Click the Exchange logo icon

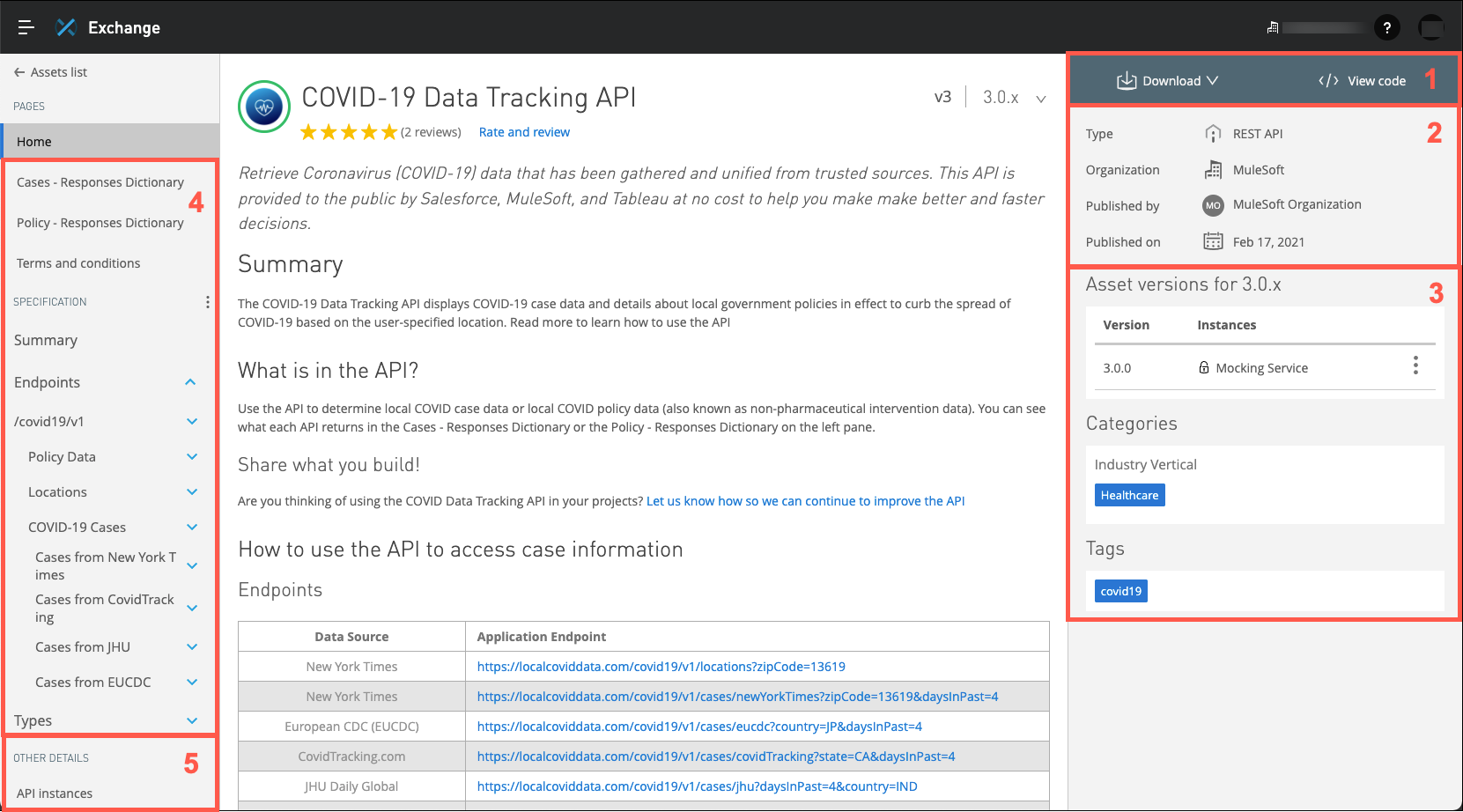pos(66,27)
